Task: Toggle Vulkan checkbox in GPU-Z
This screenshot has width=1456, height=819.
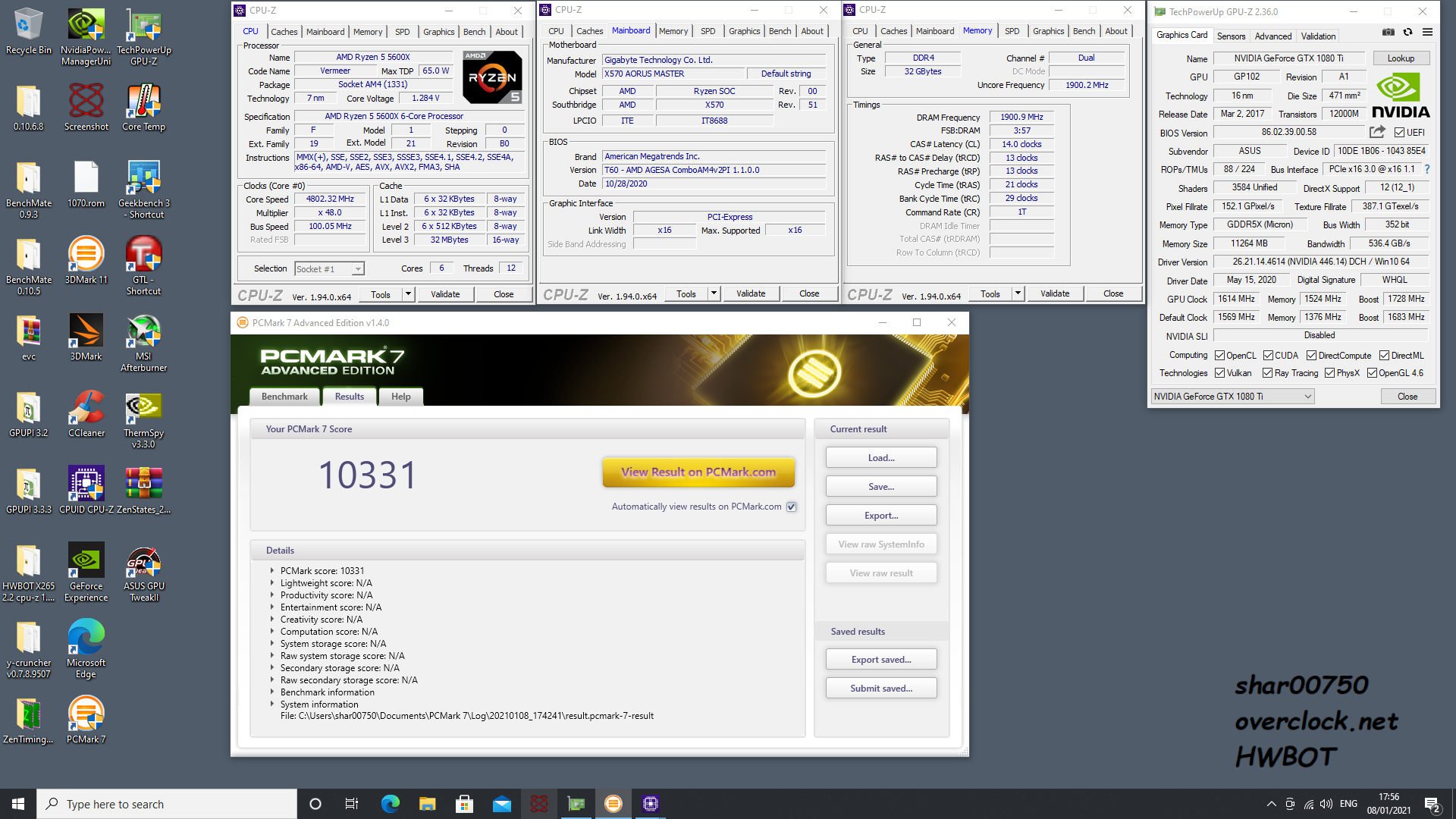Action: tap(1219, 373)
